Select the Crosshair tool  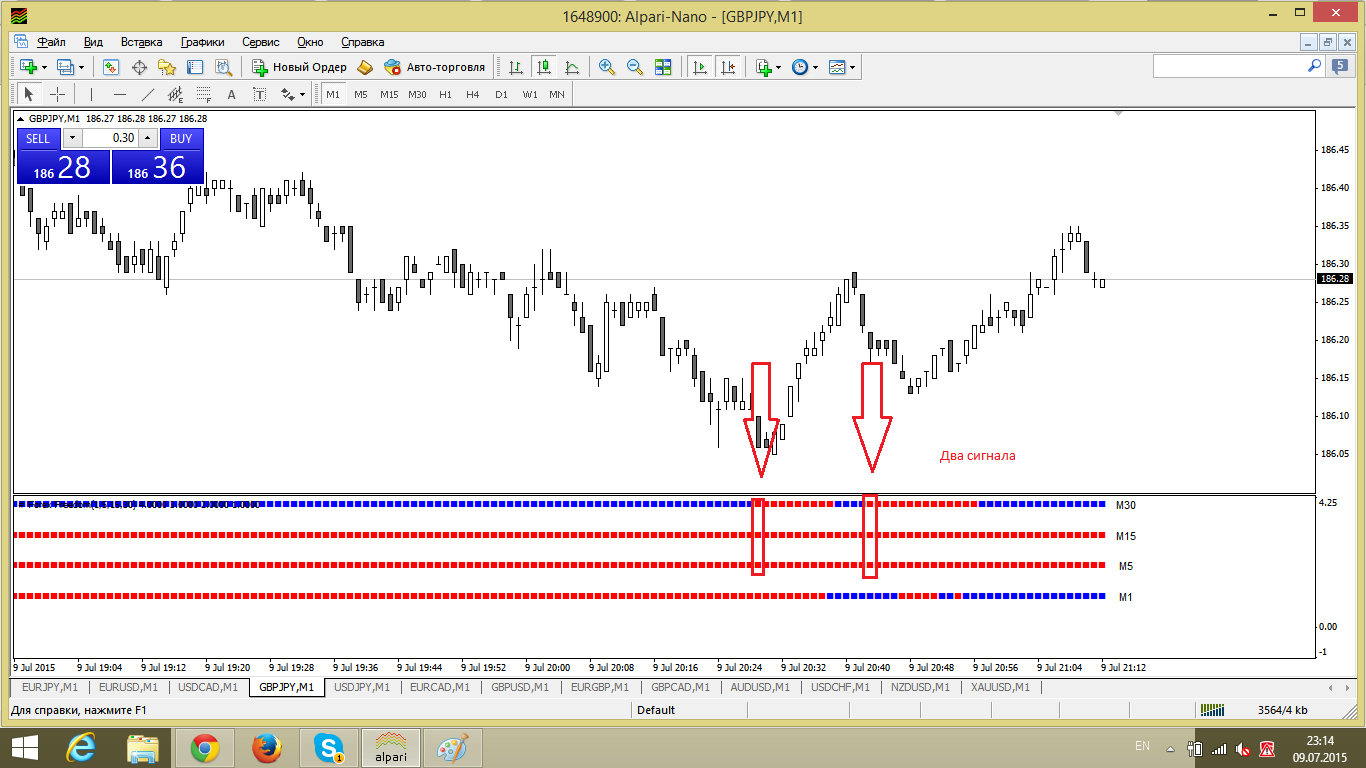58,94
